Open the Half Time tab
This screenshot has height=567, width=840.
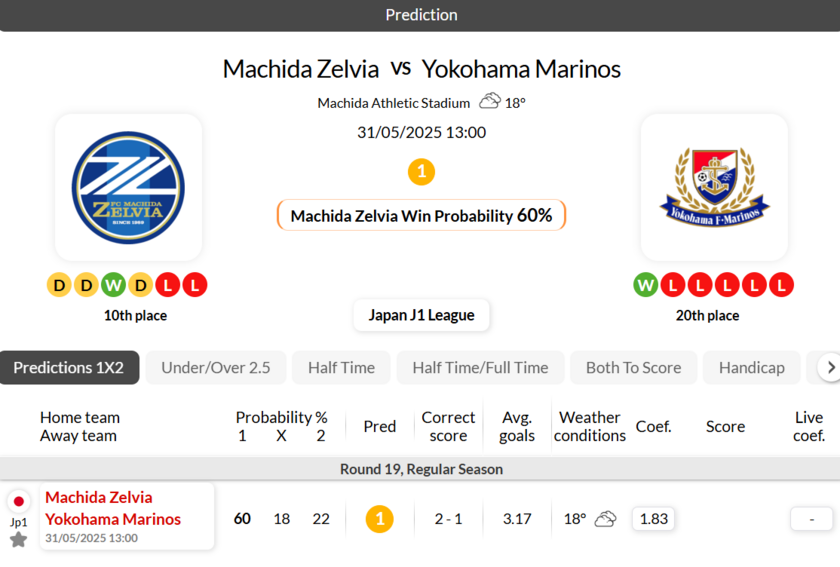point(341,368)
